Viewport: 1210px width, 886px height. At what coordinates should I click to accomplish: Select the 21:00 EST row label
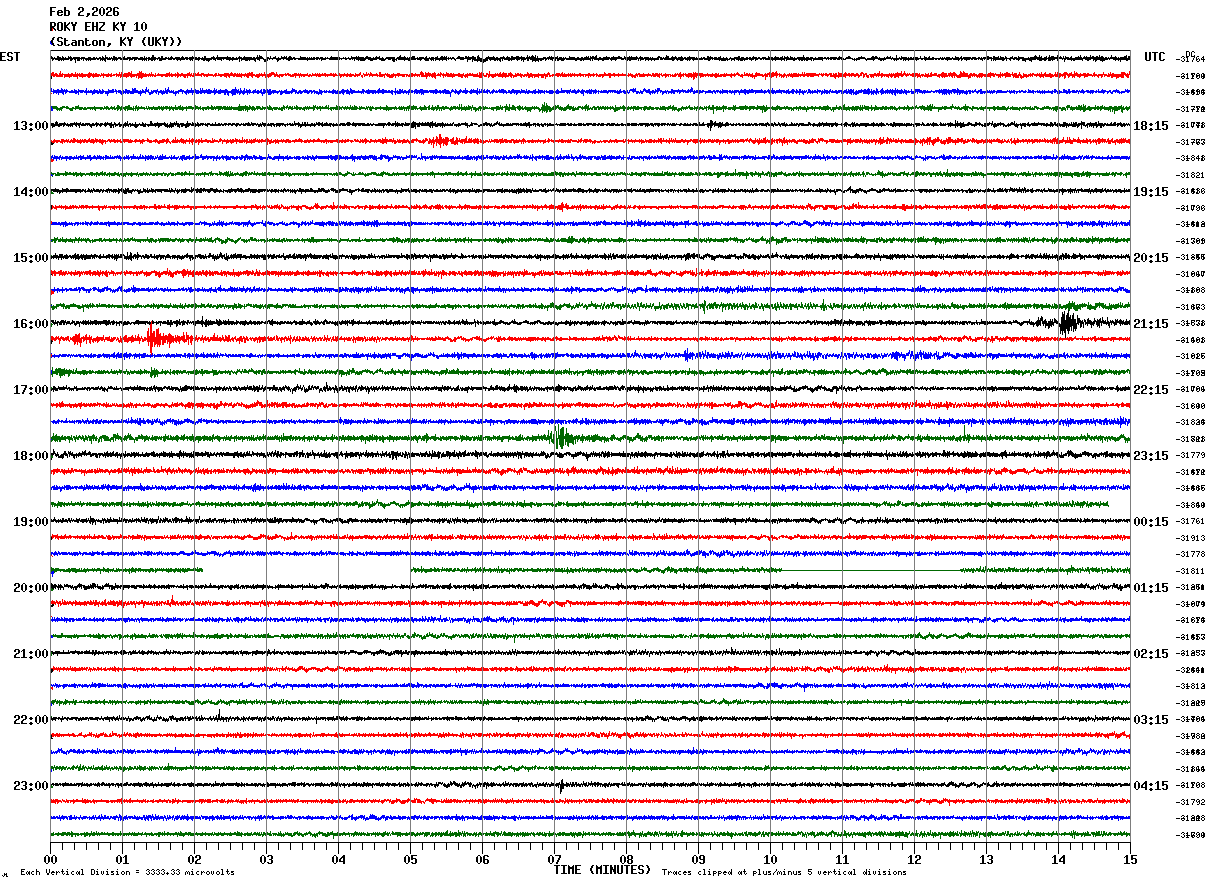[x=30, y=654]
